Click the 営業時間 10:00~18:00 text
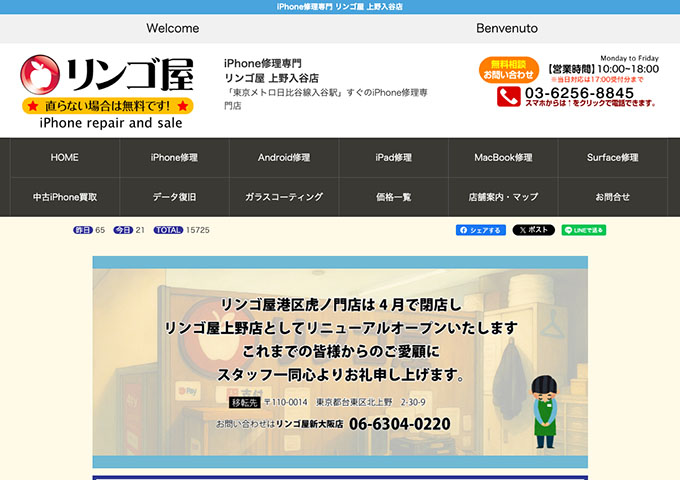Image resolution: width=680 pixels, height=480 pixels. point(603,69)
